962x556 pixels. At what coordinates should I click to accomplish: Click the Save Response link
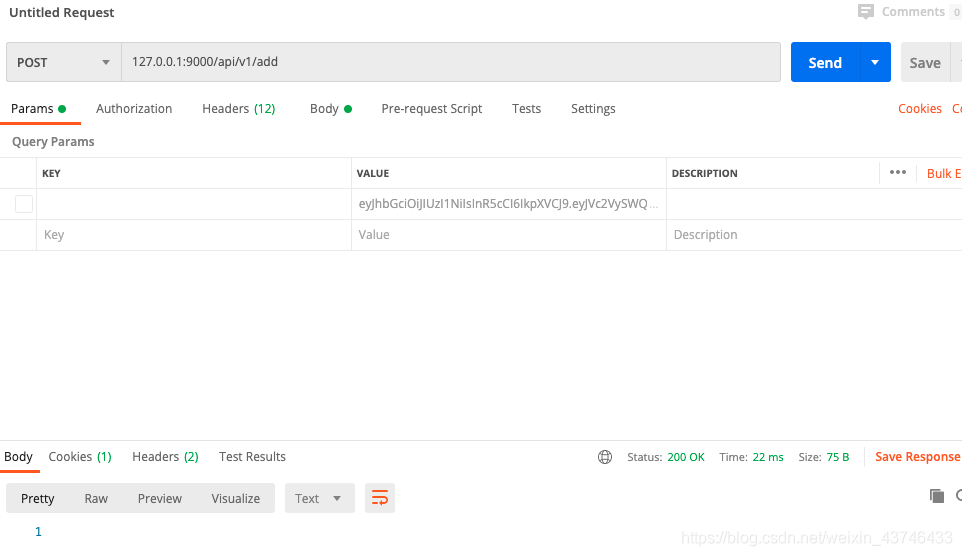(917, 457)
